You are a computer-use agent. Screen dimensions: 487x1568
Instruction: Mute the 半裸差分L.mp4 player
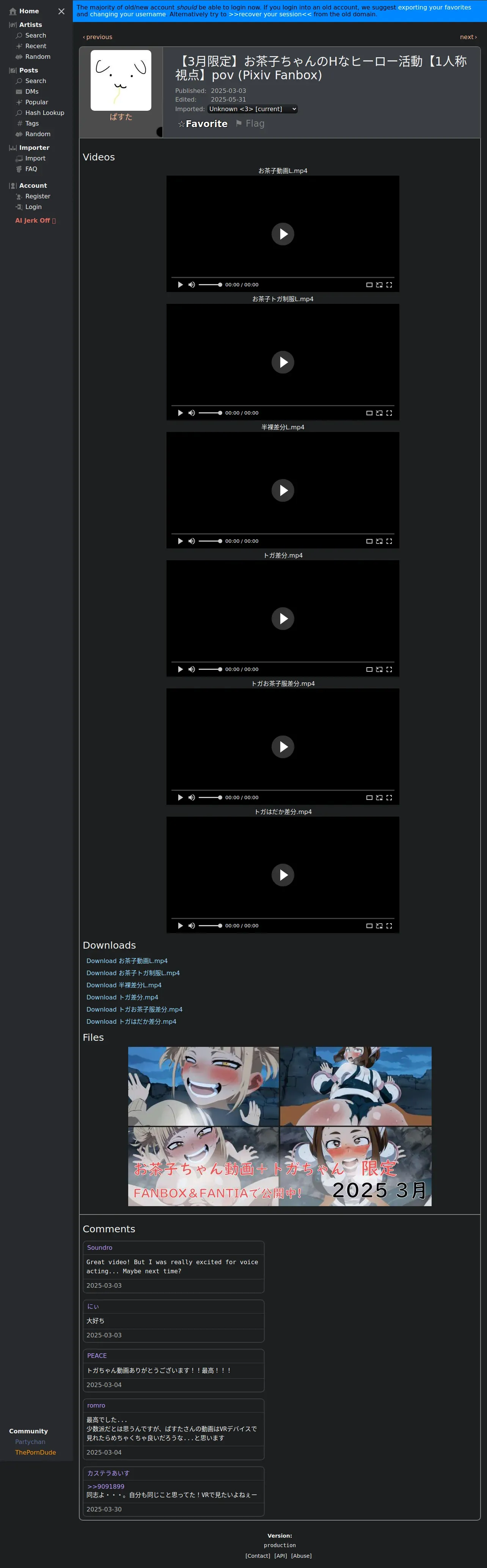coord(192,541)
